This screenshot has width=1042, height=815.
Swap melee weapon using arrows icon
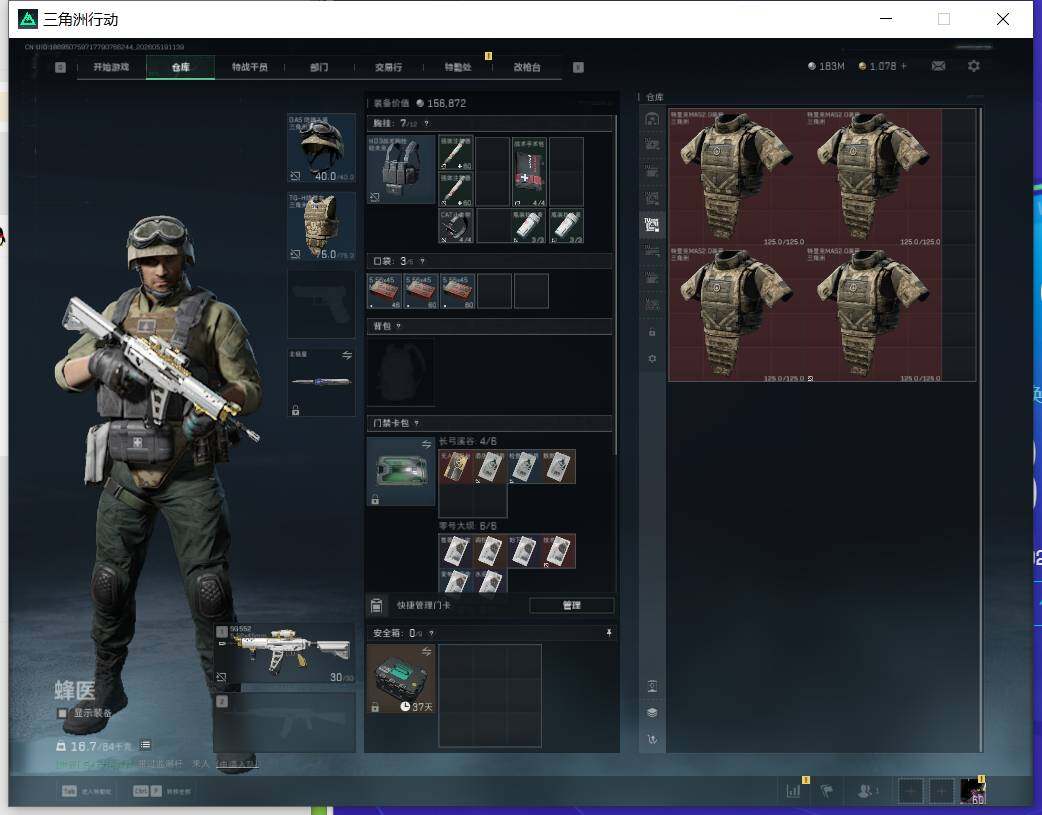click(x=347, y=356)
